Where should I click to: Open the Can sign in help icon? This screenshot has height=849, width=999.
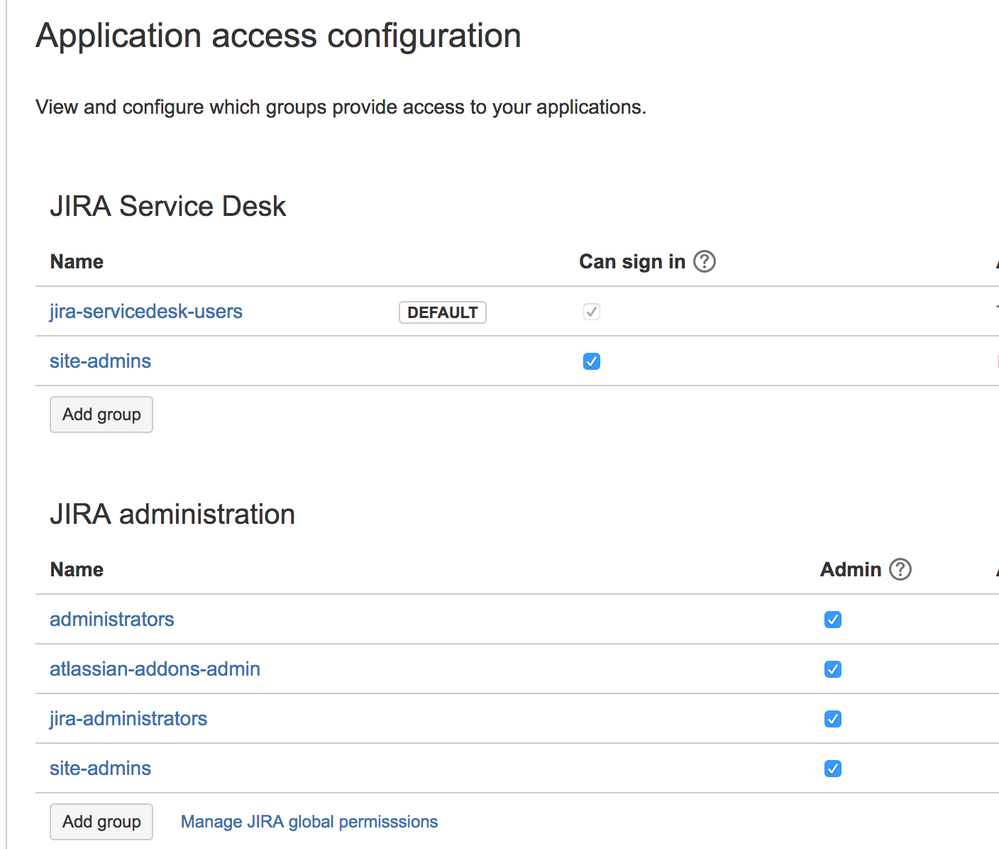pyautogui.click(x=704, y=261)
